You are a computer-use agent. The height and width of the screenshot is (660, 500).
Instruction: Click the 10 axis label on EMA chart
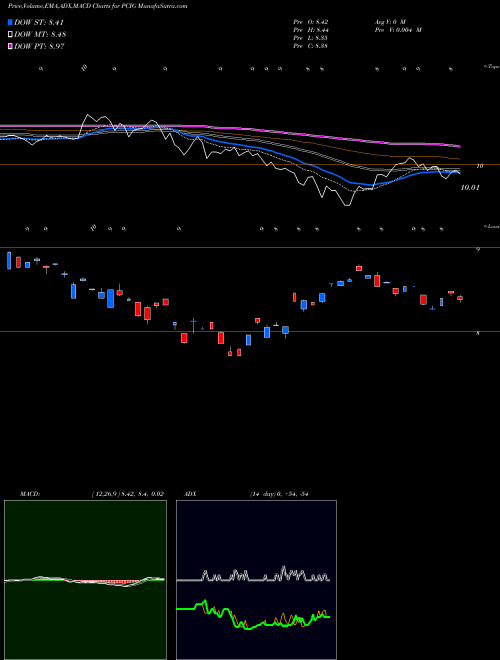pyautogui.click(x=479, y=166)
